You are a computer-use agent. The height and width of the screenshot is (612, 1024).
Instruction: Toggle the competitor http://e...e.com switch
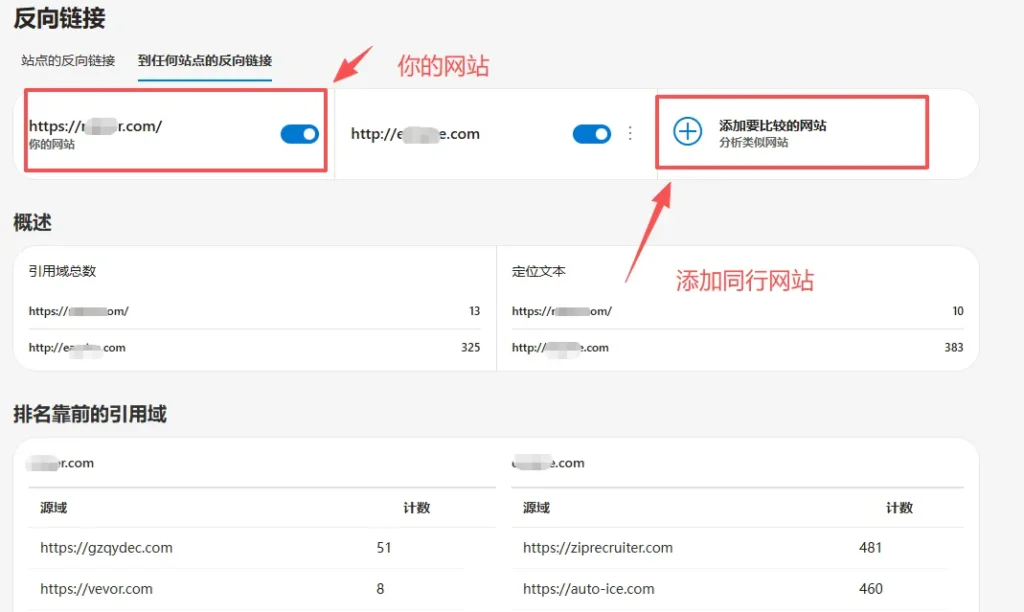coord(592,134)
